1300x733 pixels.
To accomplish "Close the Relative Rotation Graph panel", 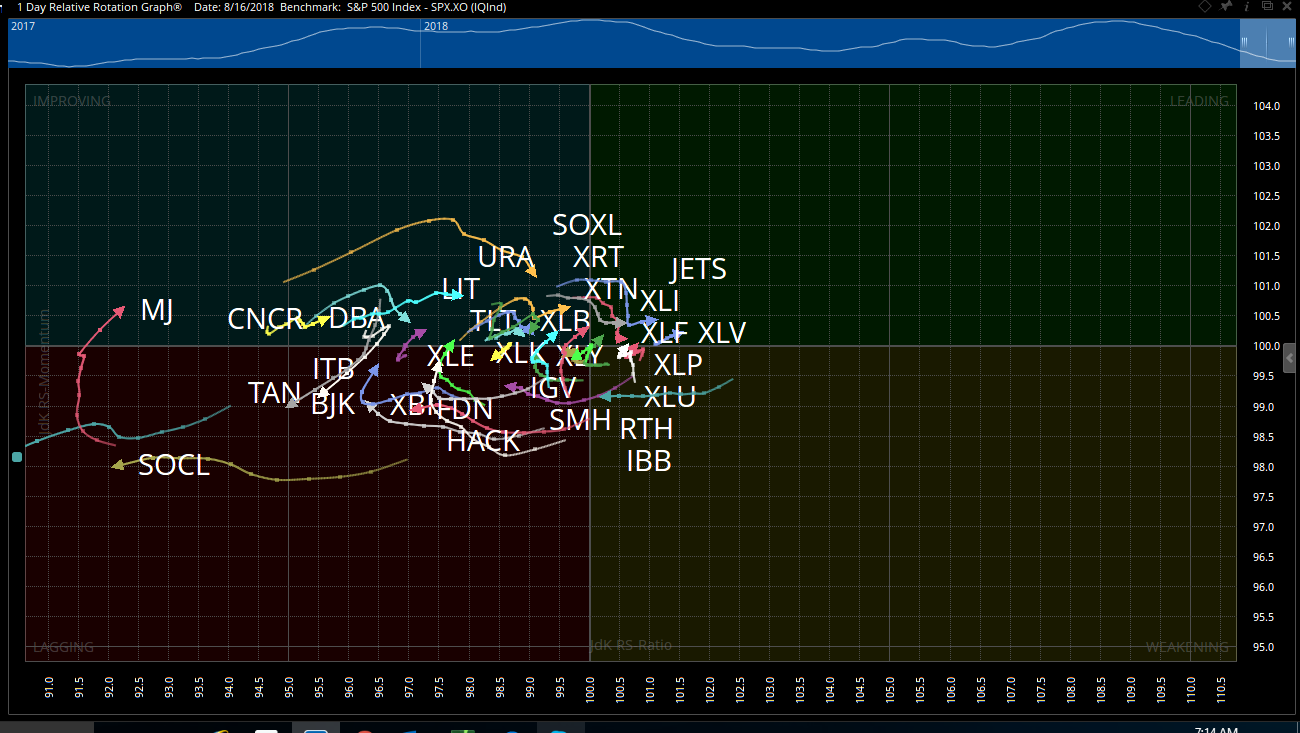I will [x=1287, y=7].
